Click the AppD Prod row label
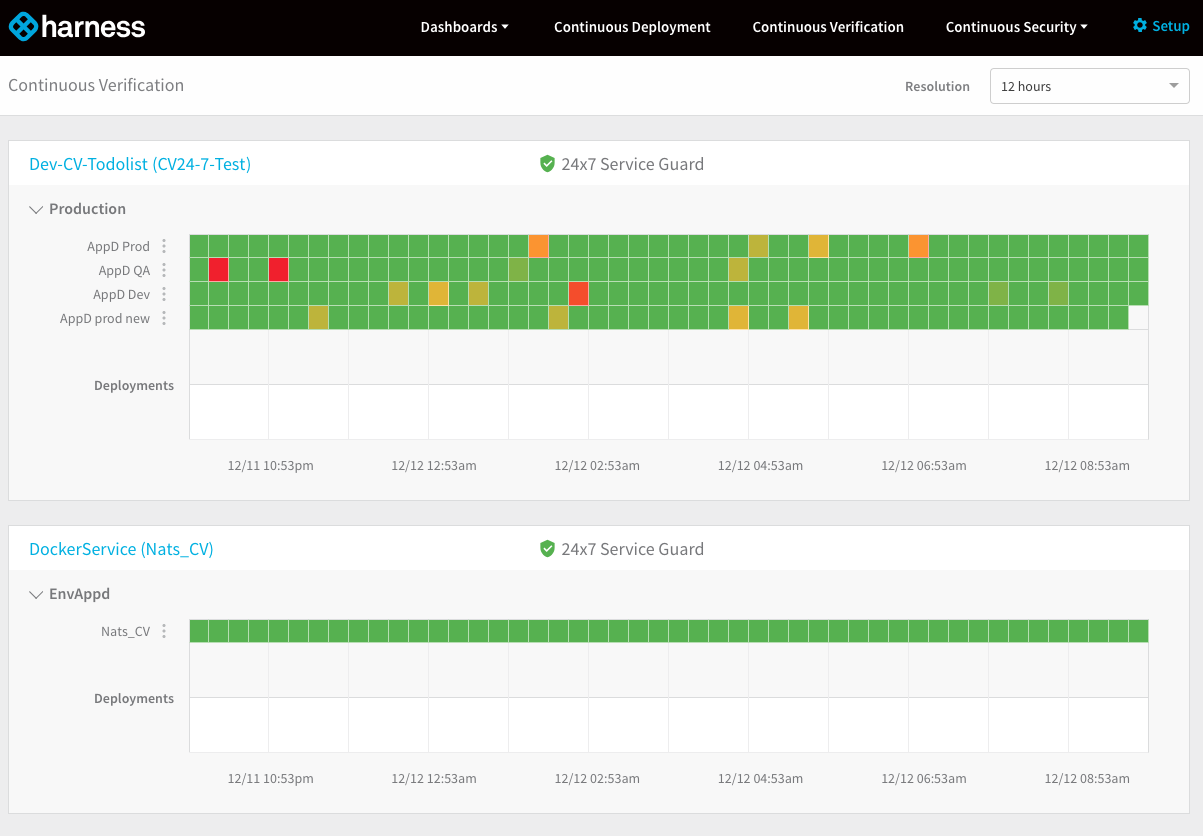1203x836 pixels. (x=118, y=246)
